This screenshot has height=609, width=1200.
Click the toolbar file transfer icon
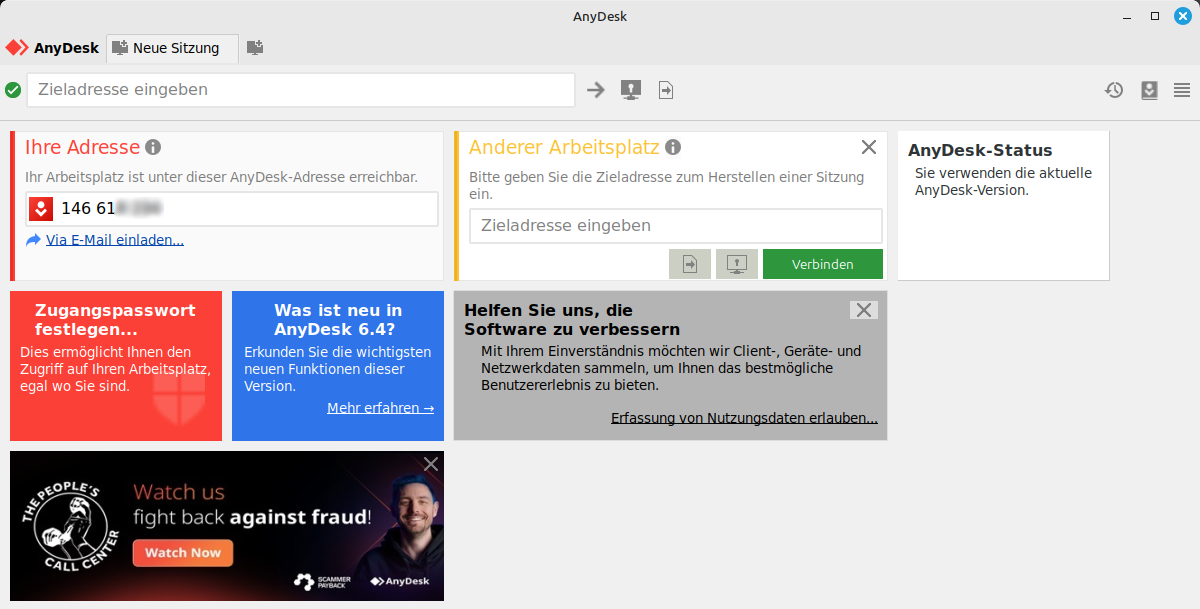[666, 90]
